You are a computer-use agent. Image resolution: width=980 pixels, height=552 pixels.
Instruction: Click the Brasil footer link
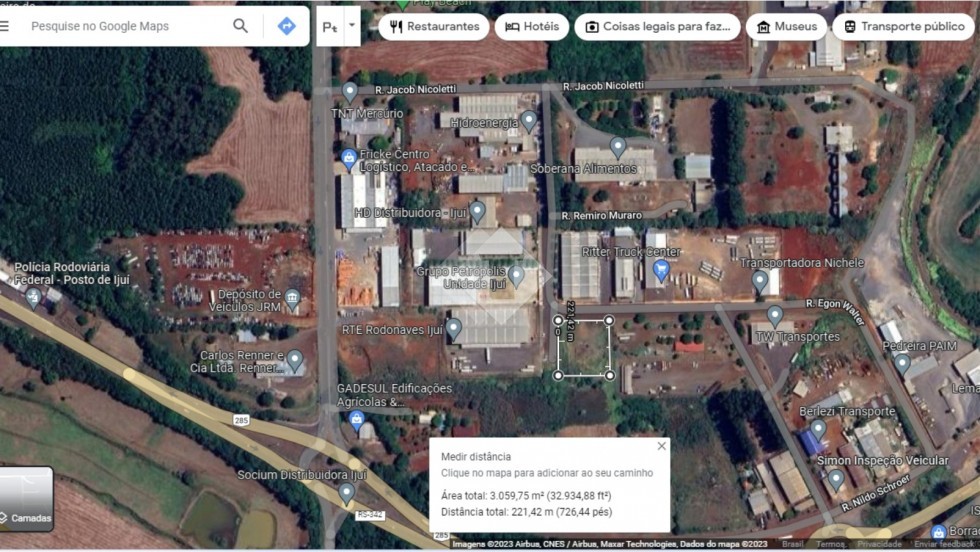coord(792,544)
